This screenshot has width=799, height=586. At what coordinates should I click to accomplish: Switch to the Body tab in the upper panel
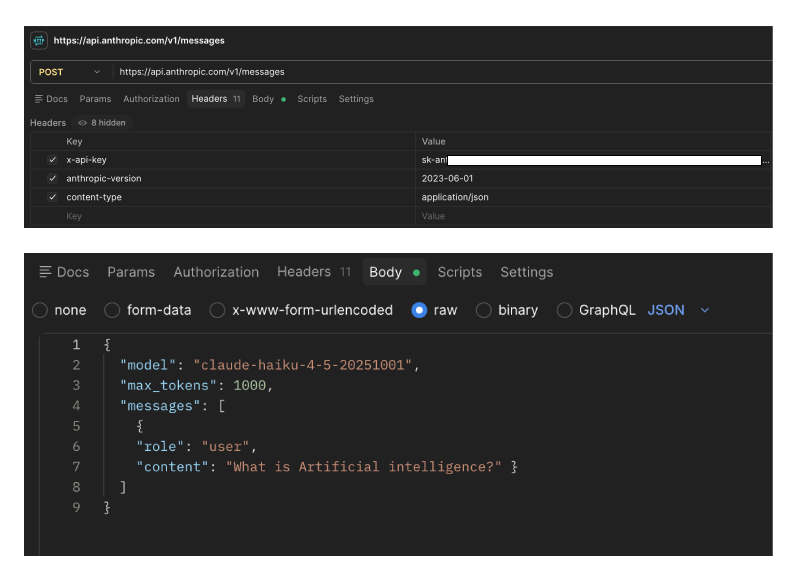pos(269,99)
